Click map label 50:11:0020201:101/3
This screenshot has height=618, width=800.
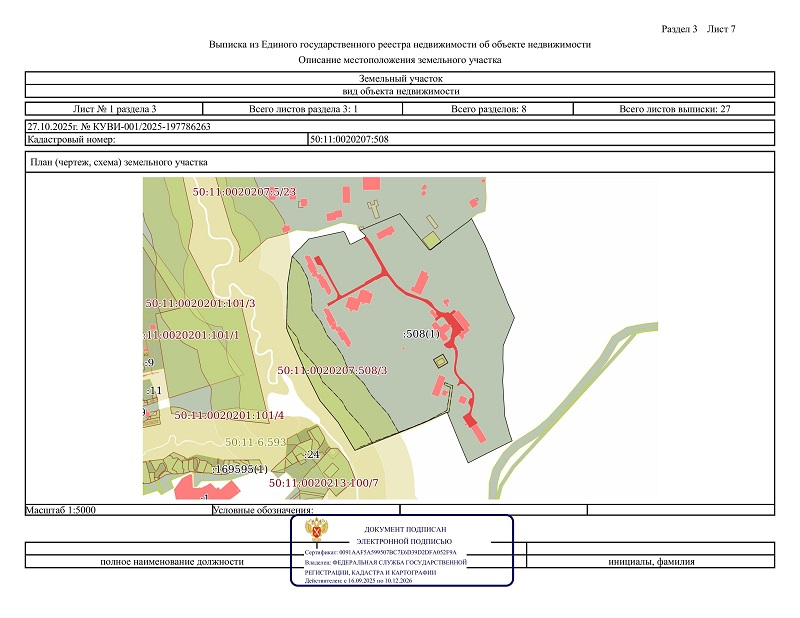coord(200,302)
